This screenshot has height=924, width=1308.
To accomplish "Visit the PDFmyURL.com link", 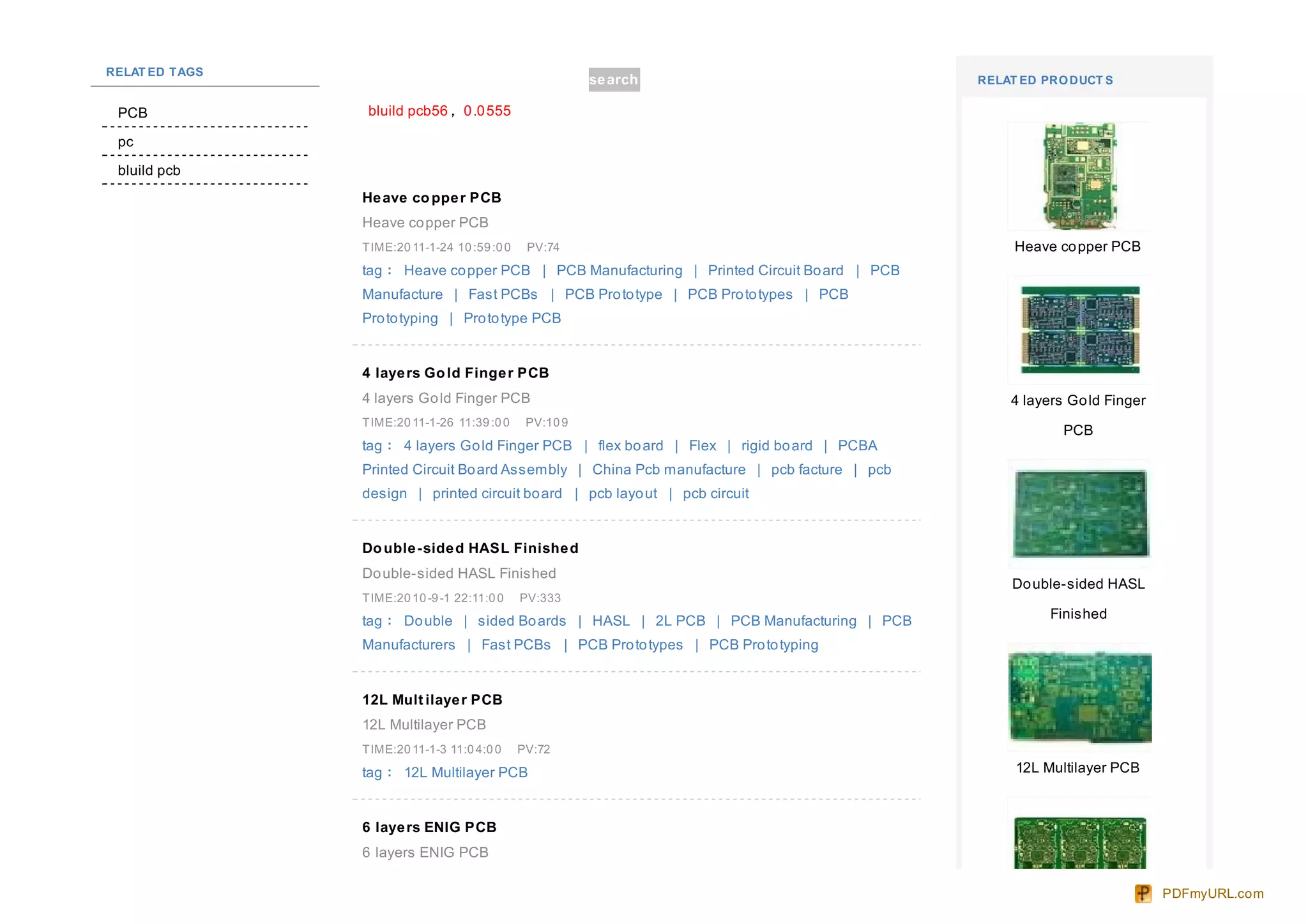I will [x=1212, y=893].
